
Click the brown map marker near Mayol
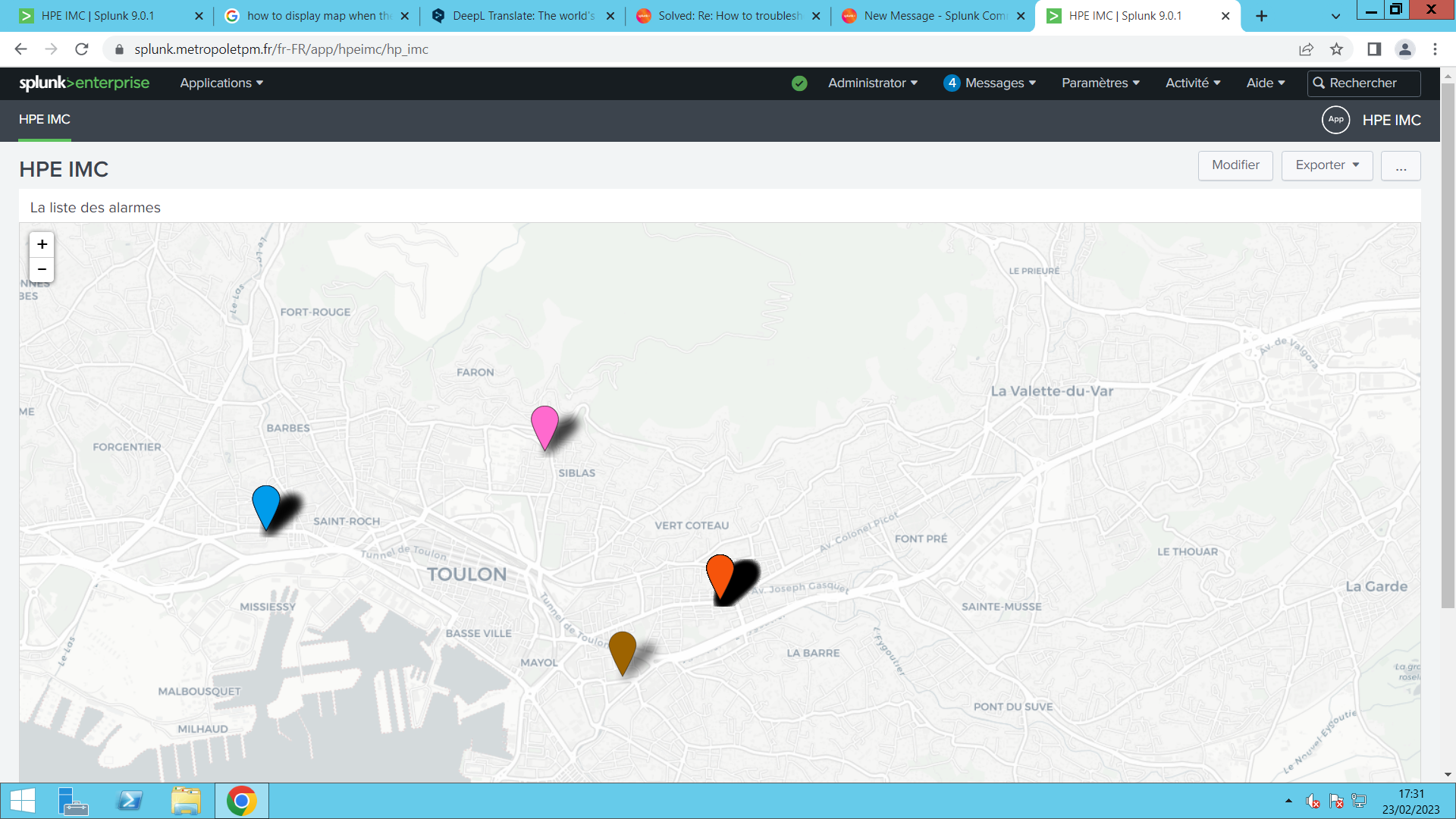(x=623, y=653)
